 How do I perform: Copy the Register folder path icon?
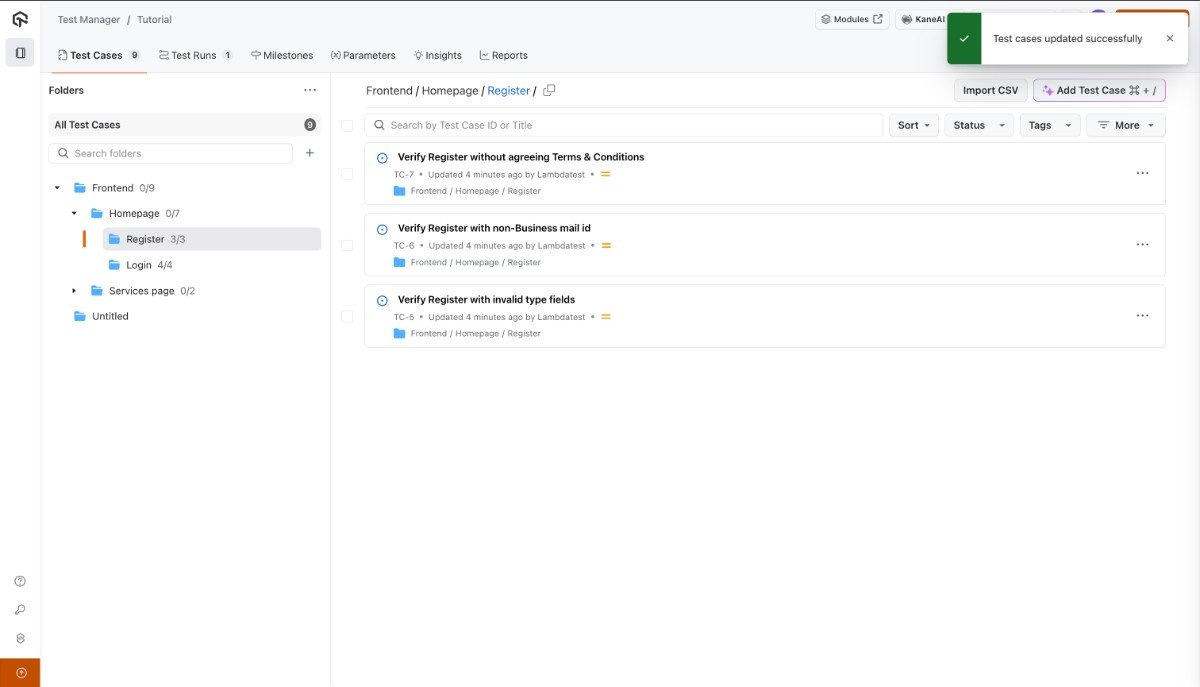[549, 90]
